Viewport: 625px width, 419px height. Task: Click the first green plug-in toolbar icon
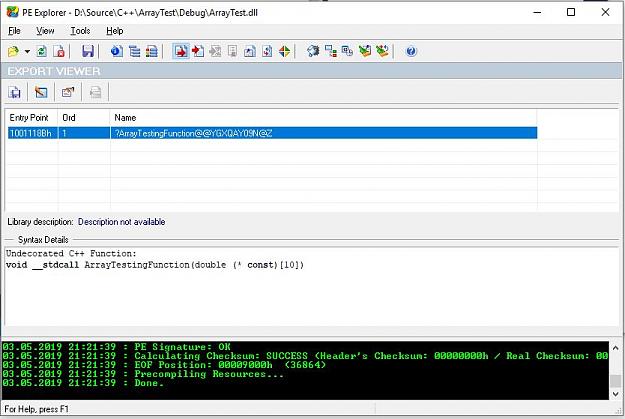pos(365,51)
